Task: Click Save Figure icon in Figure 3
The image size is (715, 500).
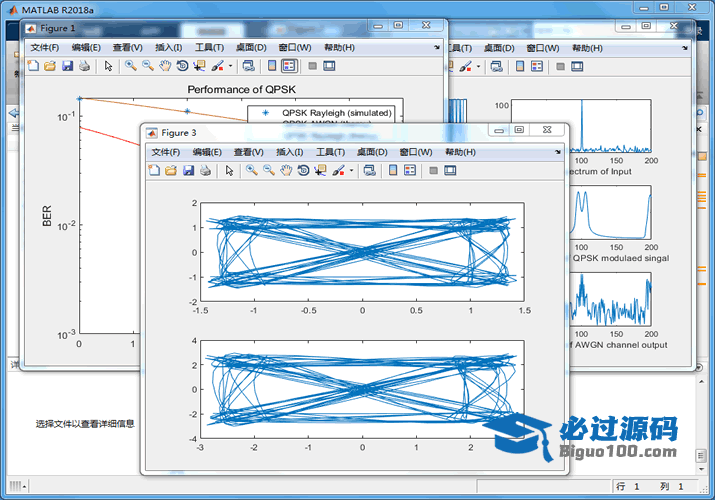Action: (188, 170)
